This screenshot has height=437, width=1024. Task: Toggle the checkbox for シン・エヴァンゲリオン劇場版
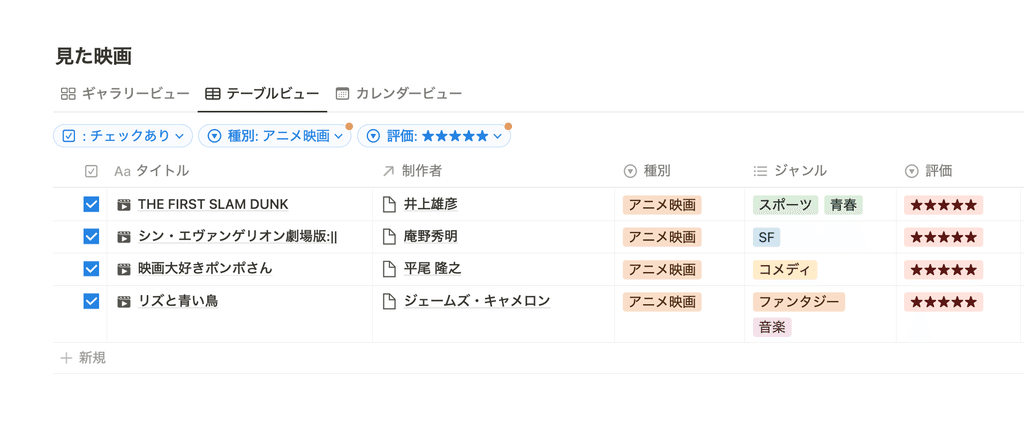91,236
